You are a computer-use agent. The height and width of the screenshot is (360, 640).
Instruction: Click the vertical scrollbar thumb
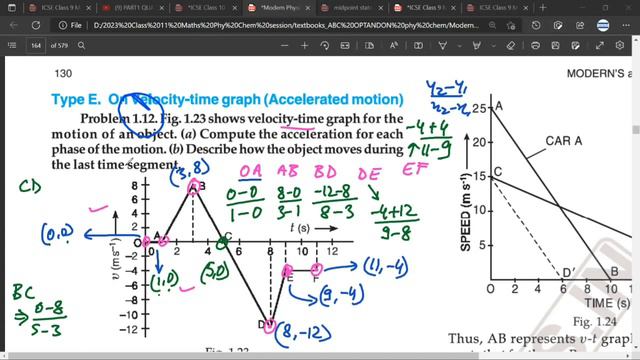636,129
